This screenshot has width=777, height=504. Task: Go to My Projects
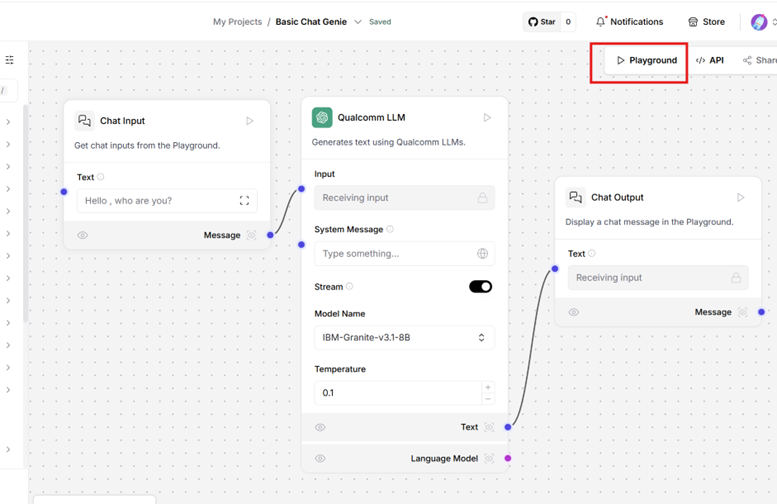tap(237, 22)
